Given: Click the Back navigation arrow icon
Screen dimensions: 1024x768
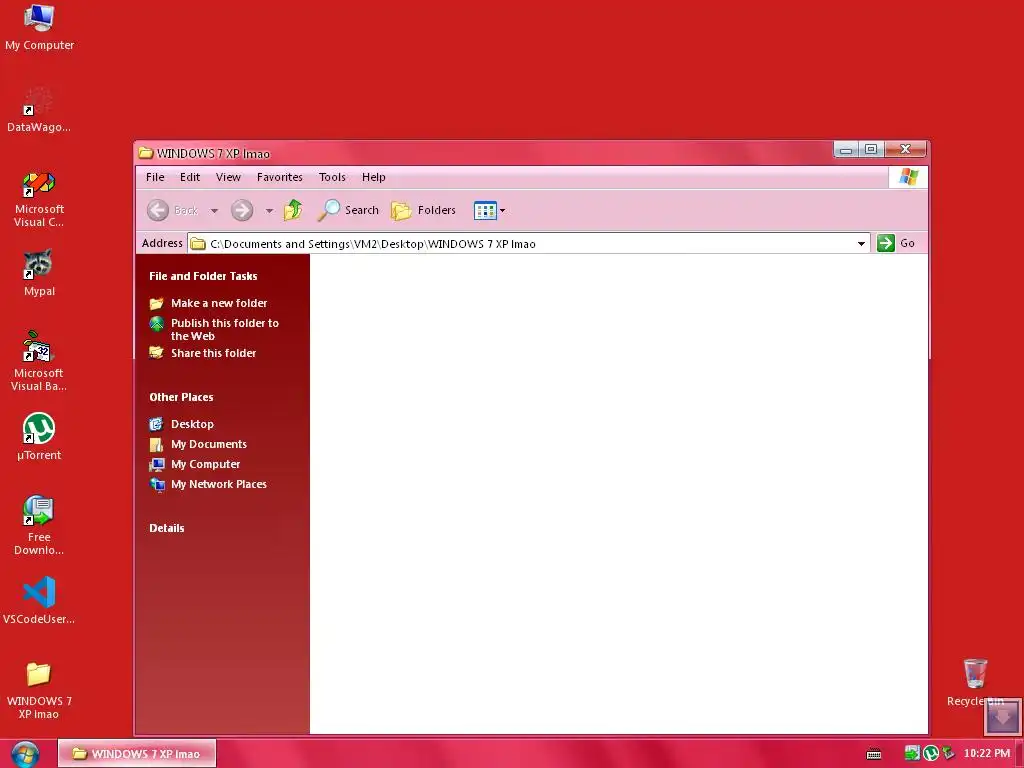Looking at the screenshot, I should coord(157,210).
